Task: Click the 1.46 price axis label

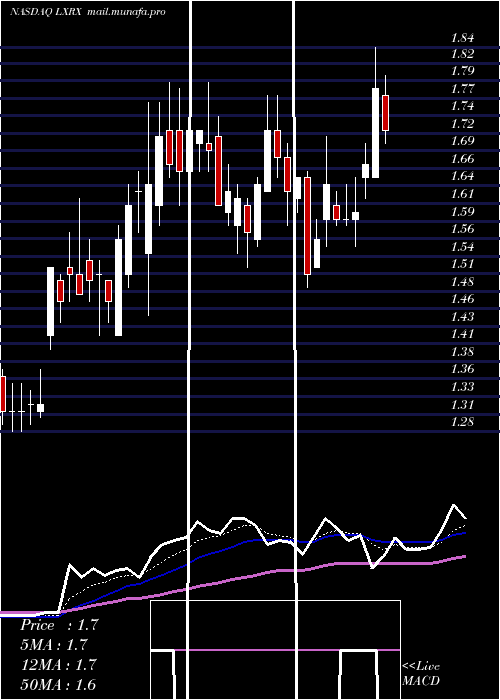Action: coord(462,300)
